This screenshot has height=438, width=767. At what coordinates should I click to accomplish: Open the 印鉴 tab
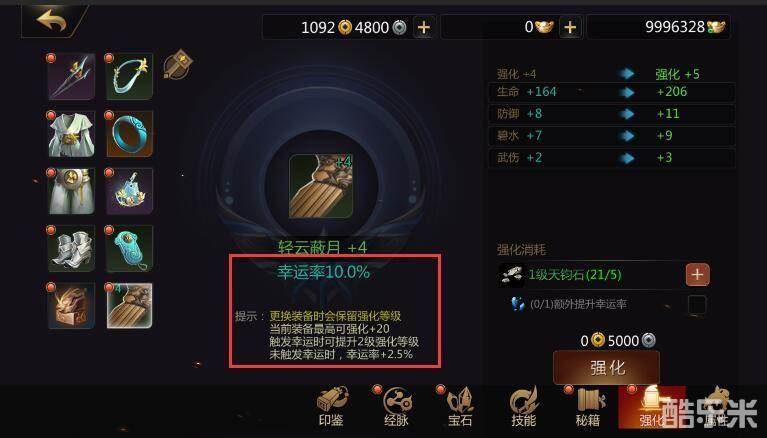[332, 407]
